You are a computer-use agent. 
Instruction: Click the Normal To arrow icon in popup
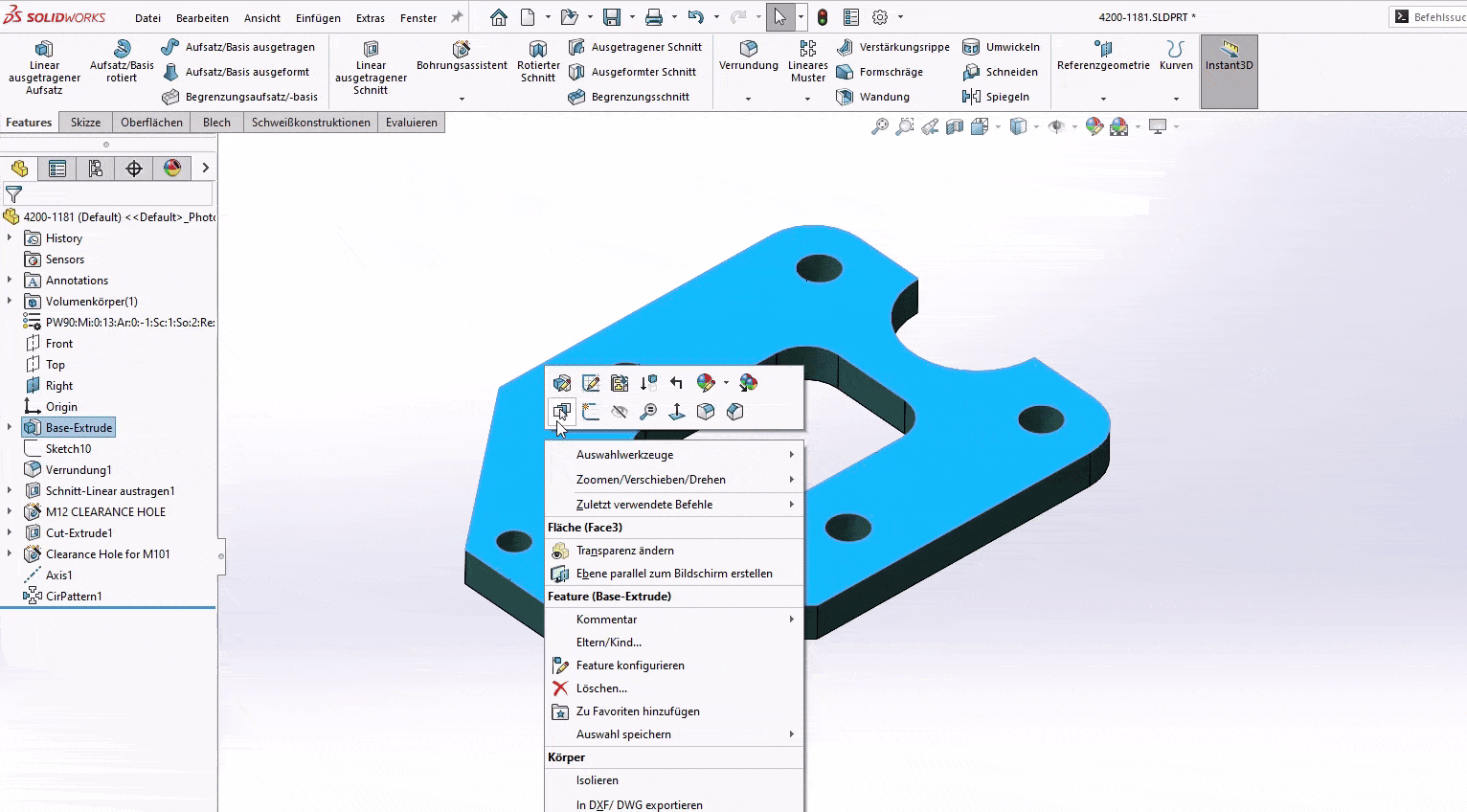point(677,412)
